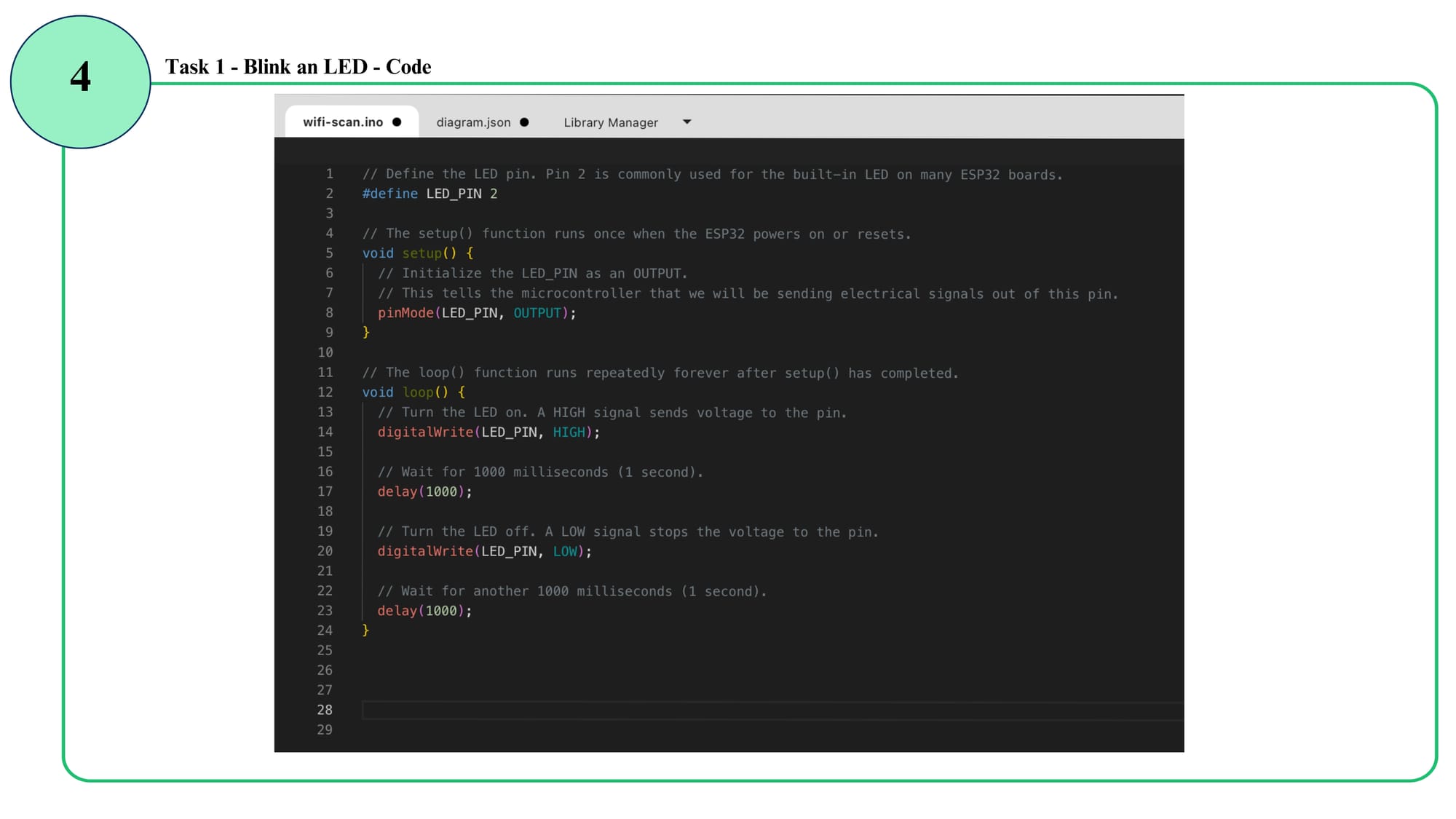
Task: Click the pinMode call on line 8
Action: pyautogui.click(x=405, y=313)
